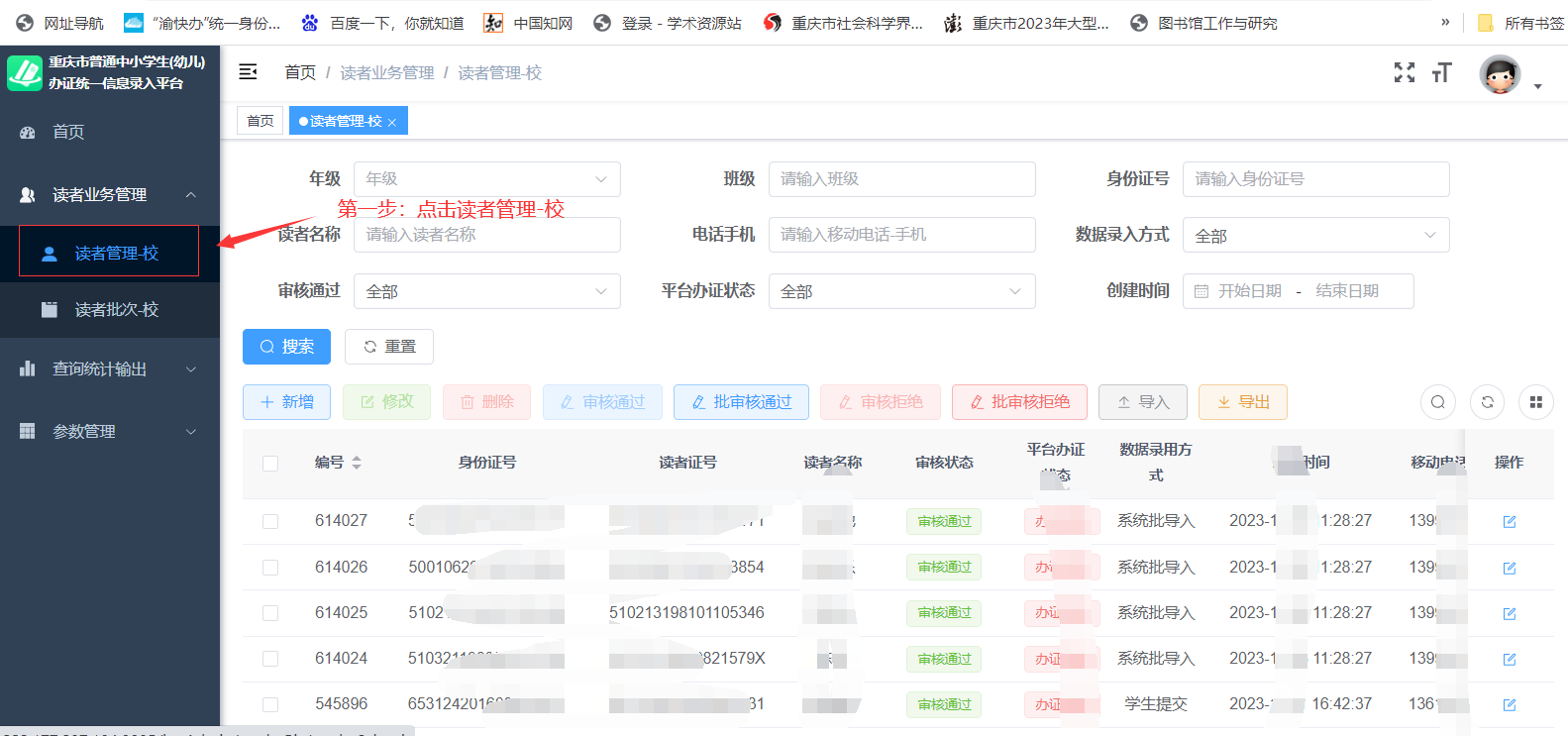This screenshot has width=1568, height=736.
Task: Check the checkbox for row 614026
Action: (x=270, y=568)
